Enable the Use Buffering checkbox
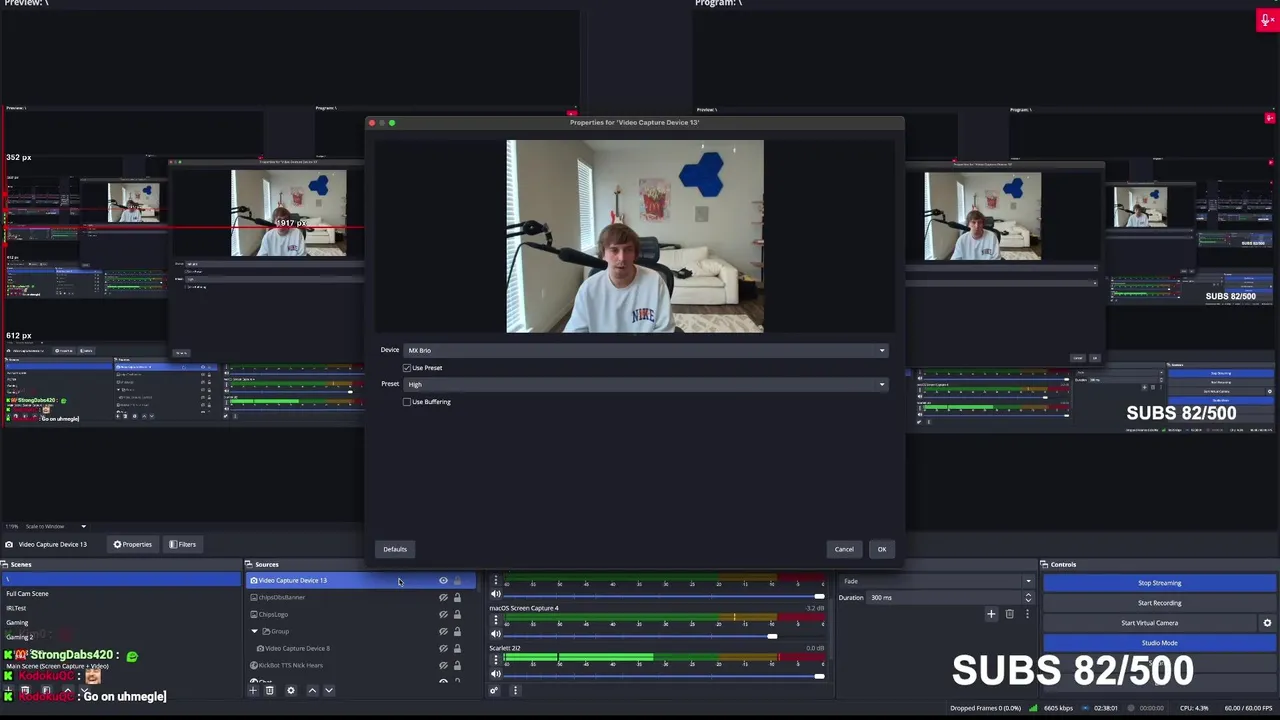 pos(407,402)
